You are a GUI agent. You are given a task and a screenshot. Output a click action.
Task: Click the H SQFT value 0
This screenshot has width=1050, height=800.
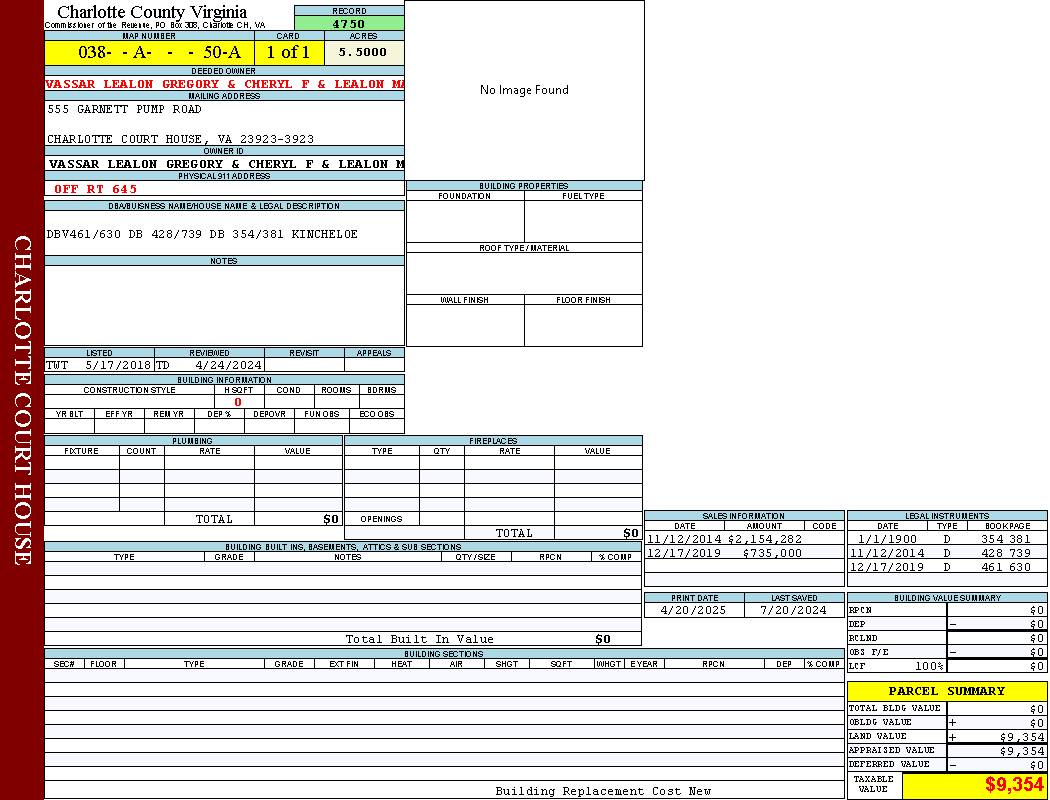(238, 402)
